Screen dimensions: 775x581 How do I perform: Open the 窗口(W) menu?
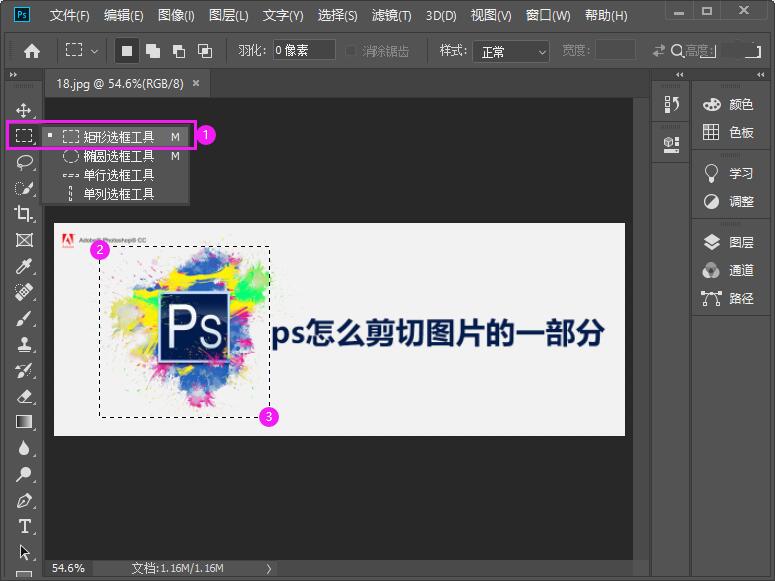[x=548, y=15]
